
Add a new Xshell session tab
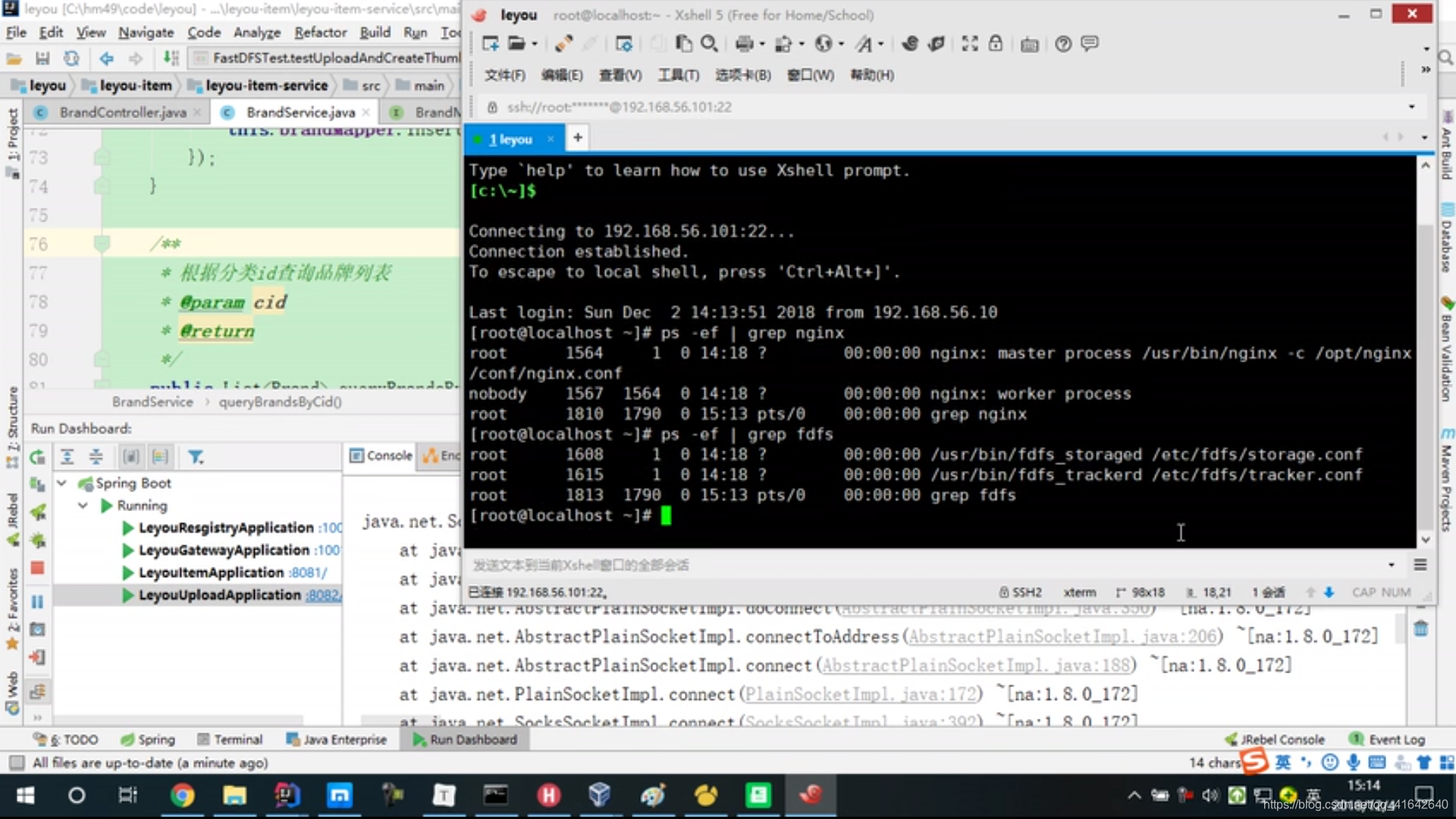(x=578, y=138)
